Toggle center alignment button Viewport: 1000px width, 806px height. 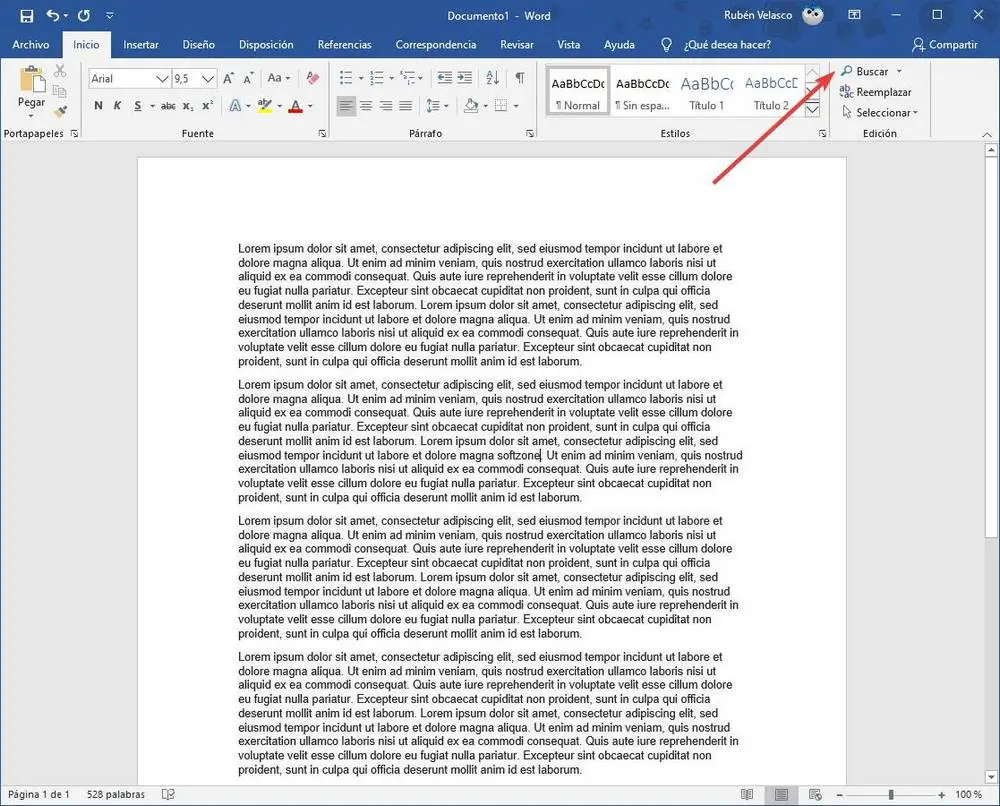(366, 106)
